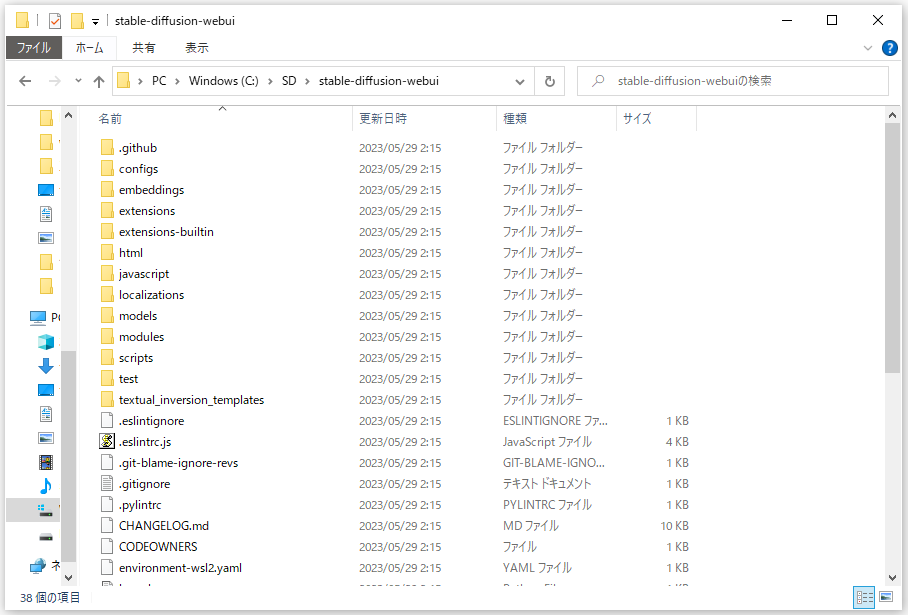Select the scripts folder icon
908x615 pixels.
coord(107,358)
